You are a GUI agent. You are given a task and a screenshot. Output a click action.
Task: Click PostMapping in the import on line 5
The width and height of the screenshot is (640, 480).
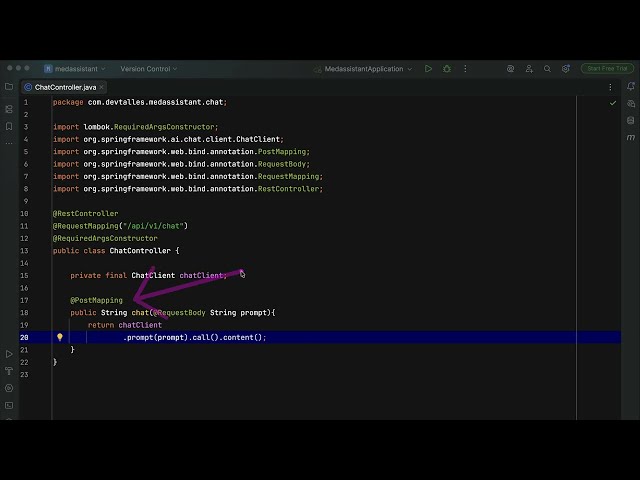point(282,151)
